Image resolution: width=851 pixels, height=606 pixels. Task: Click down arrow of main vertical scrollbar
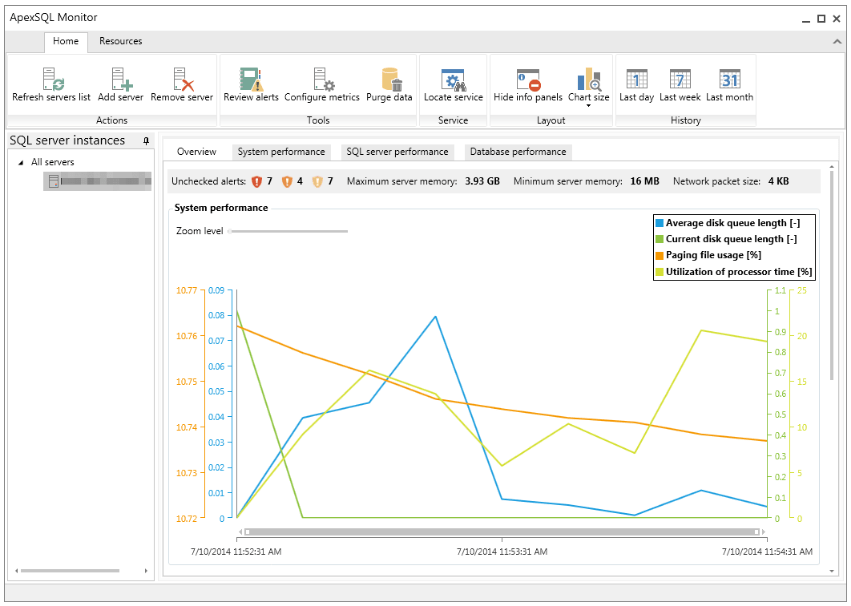click(x=831, y=571)
